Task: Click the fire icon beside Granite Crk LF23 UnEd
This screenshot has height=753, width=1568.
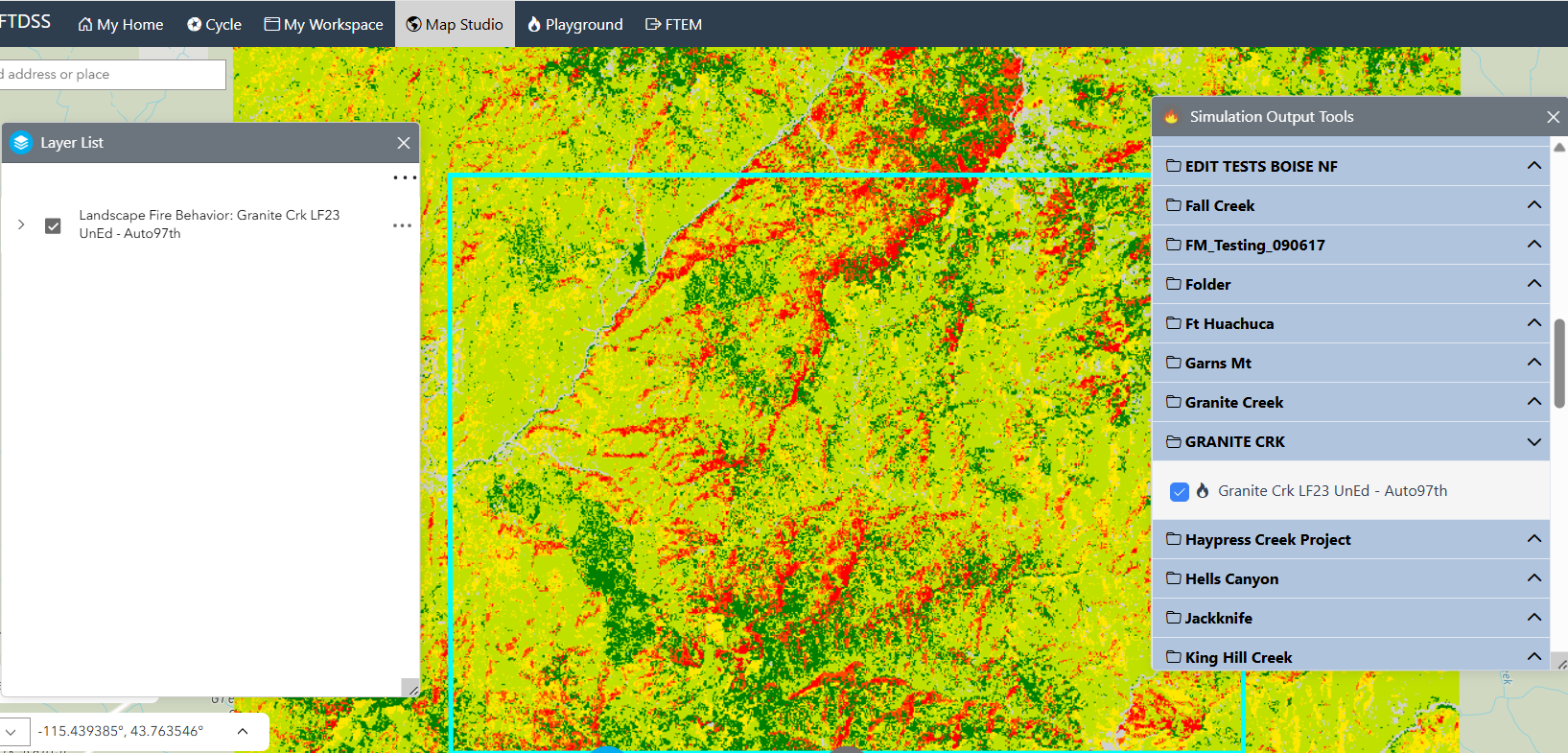Action: click(1203, 490)
